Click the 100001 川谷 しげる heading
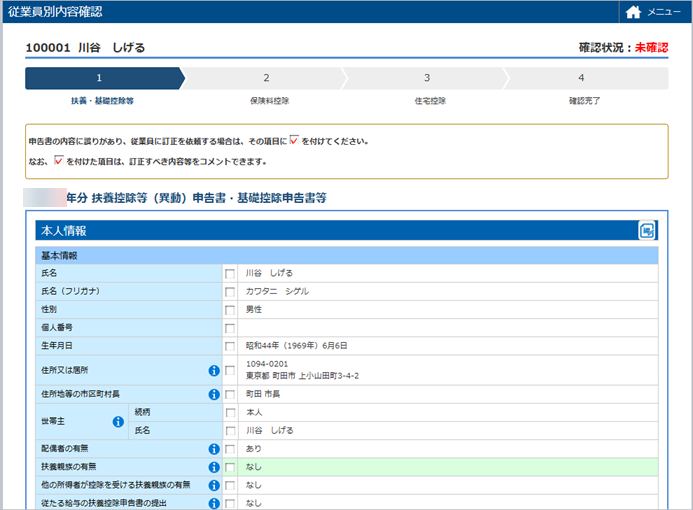This screenshot has width=693, height=510. click(x=85, y=47)
